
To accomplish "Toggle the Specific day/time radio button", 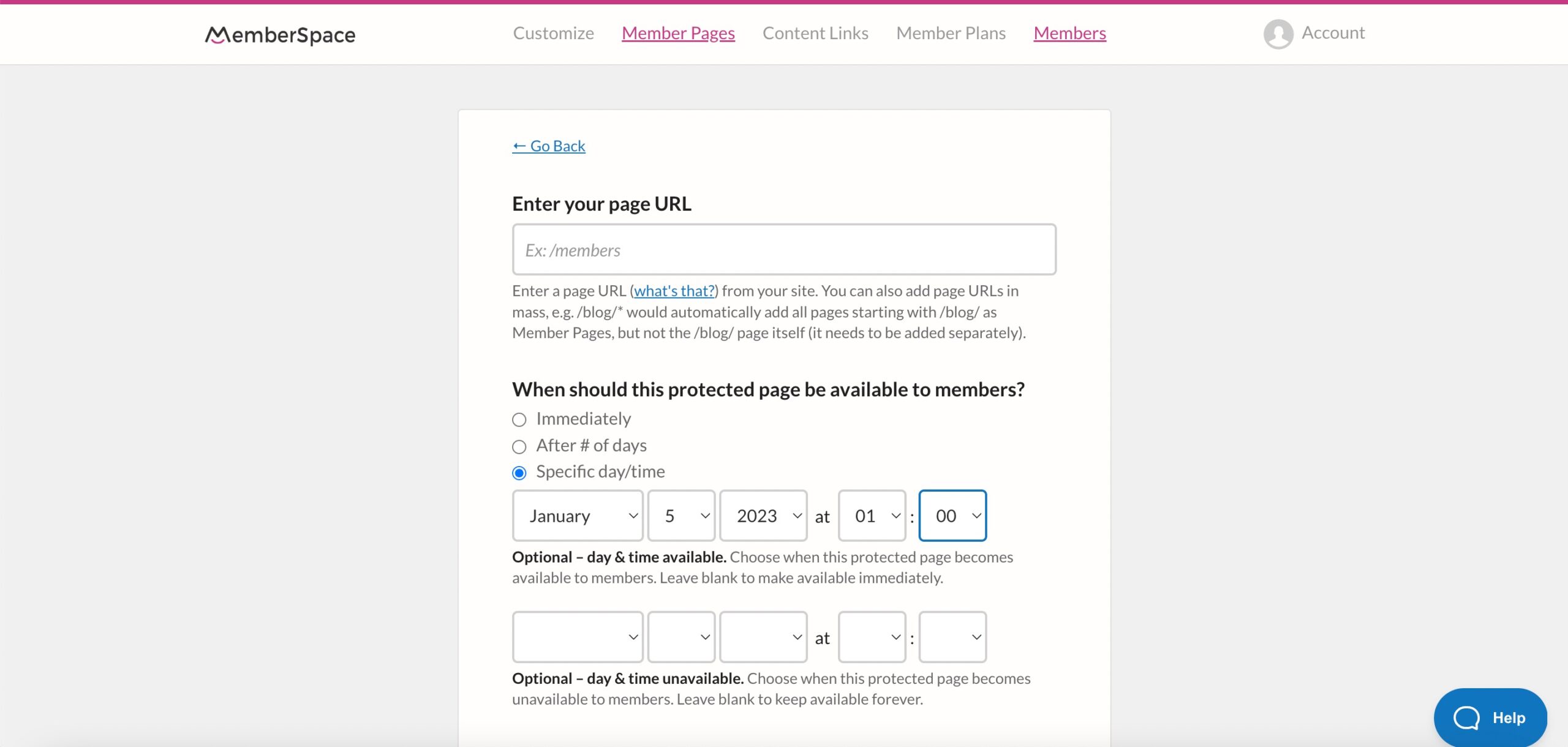I will (x=518, y=472).
